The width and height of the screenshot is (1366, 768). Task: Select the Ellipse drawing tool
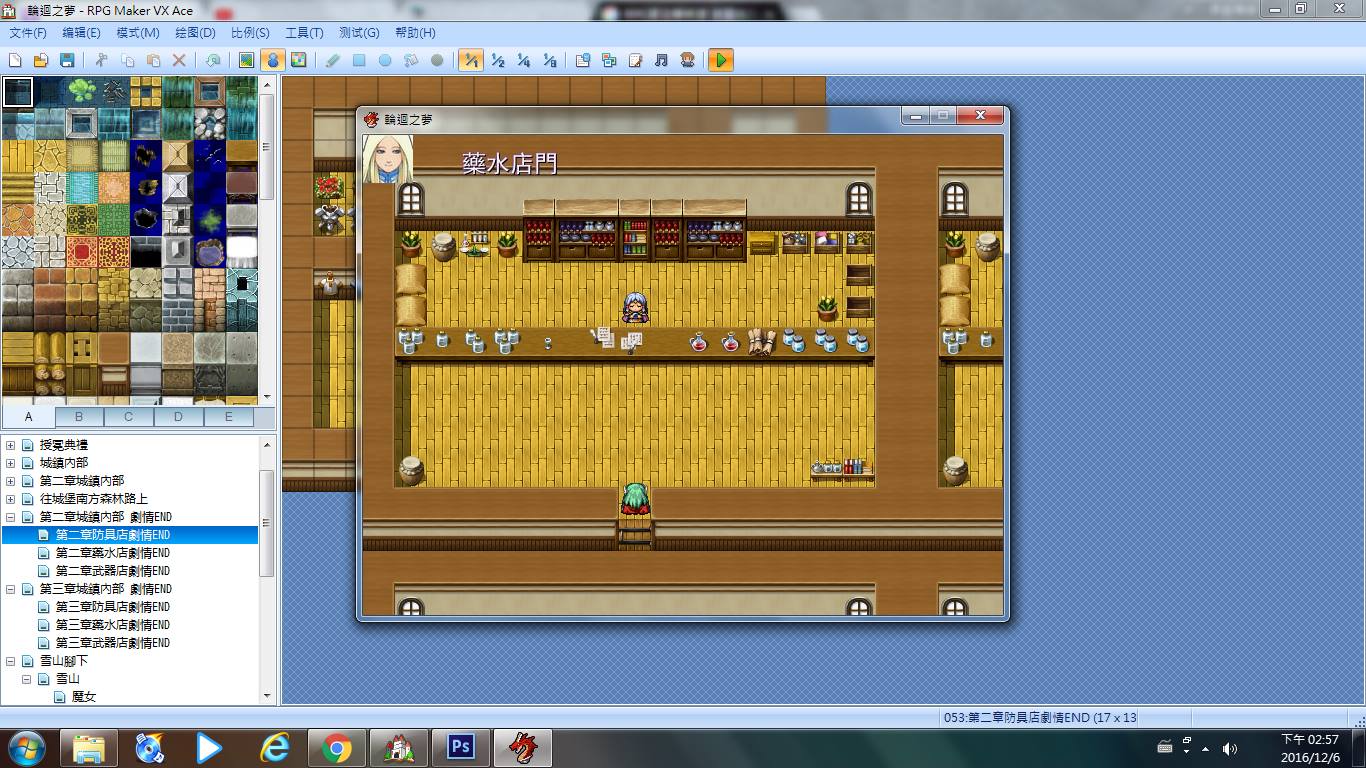tap(385, 61)
